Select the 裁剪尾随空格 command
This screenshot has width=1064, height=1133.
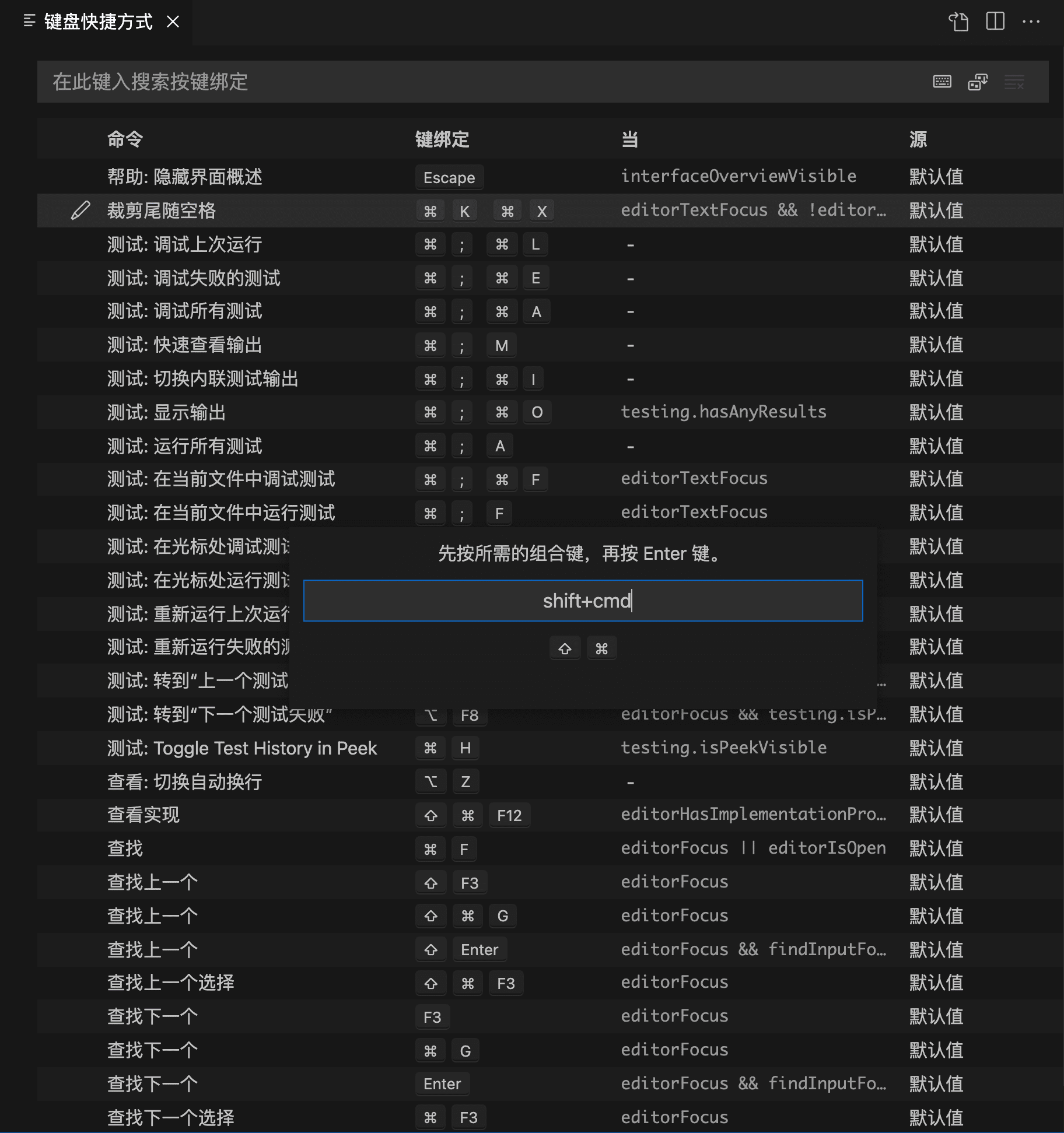coord(162,211)
